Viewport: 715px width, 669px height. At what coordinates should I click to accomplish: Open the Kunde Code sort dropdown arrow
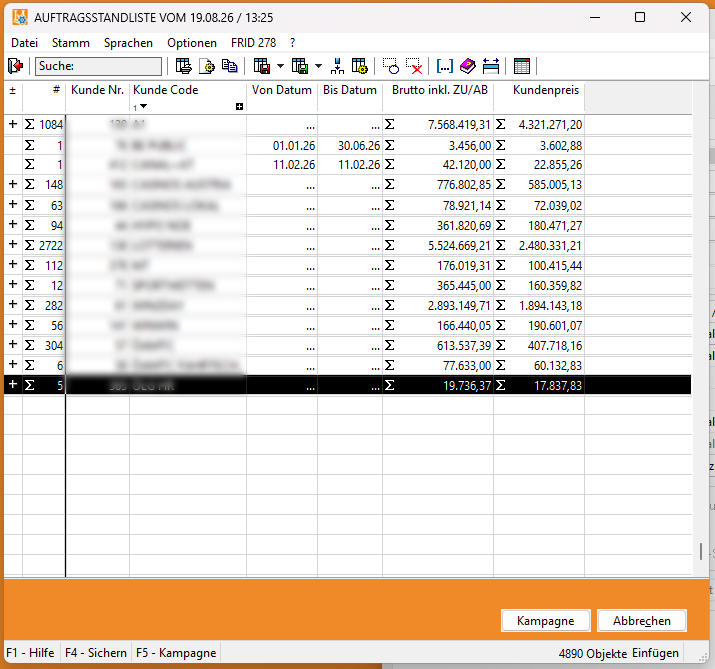(x=144, y=106)
